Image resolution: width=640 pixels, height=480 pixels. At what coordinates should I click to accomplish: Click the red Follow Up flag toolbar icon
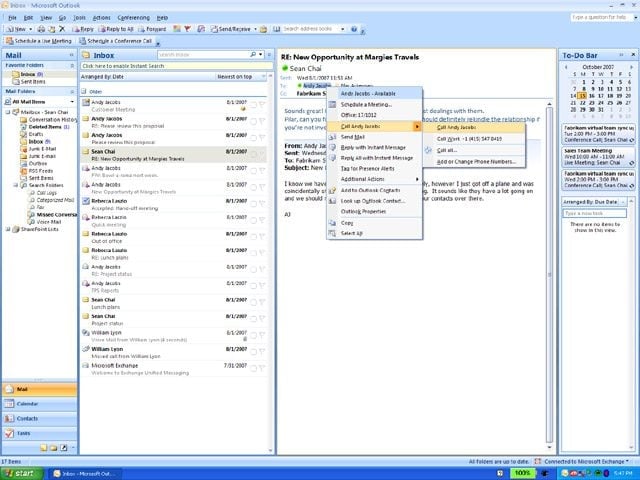(188, 29)
